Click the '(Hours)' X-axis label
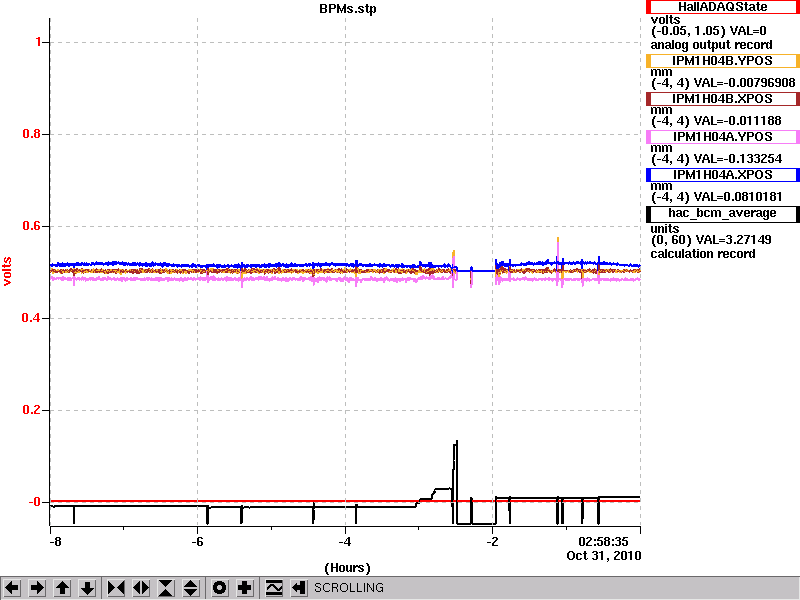Screen dimensions: 800x600 pyautogui.click(x=347, y=568)
